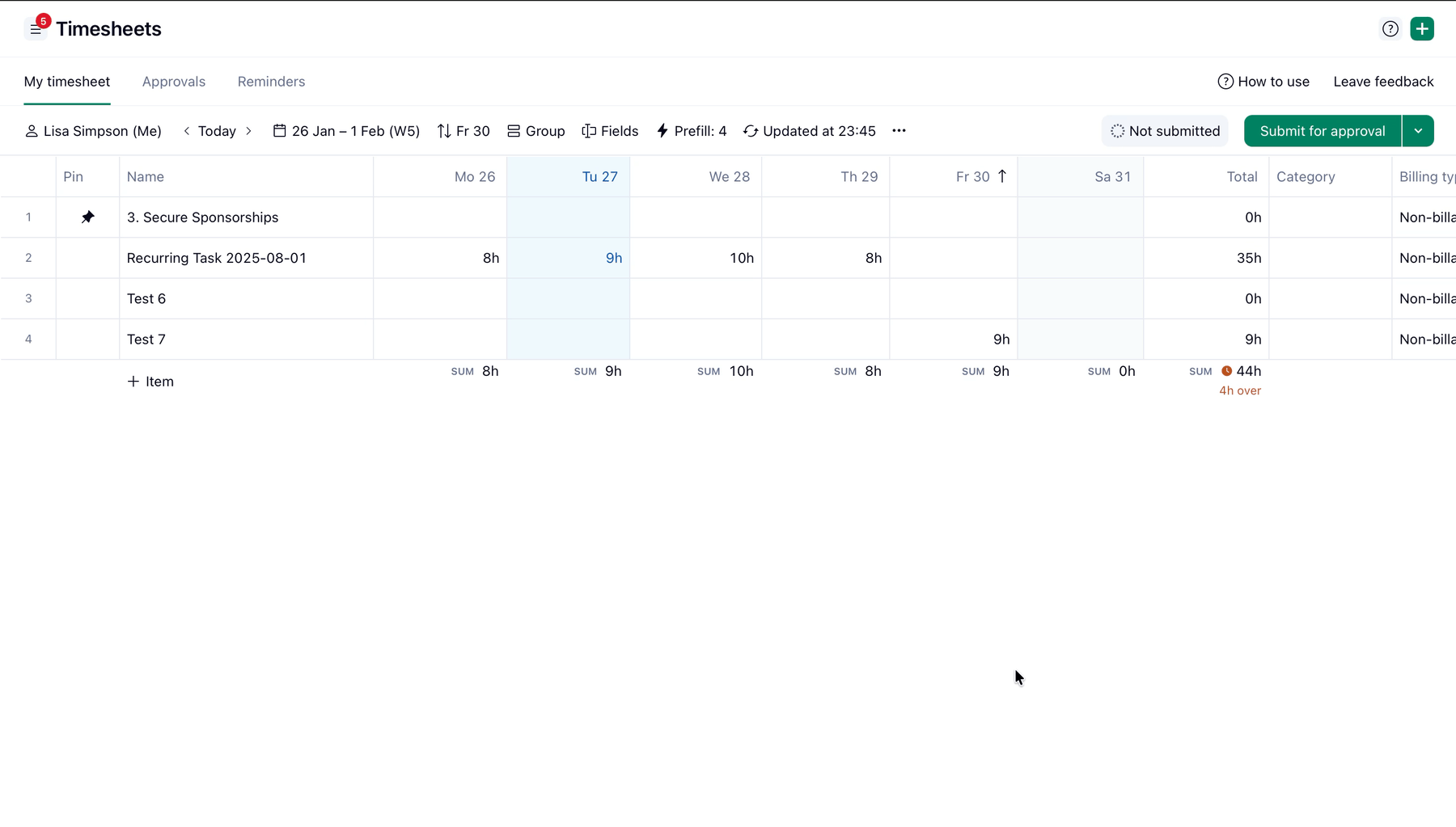Image resolution: width=1456 pixels, height=827 pixels.
Task: Open the Fr 30 sort menu
Action: pos(463,131)
